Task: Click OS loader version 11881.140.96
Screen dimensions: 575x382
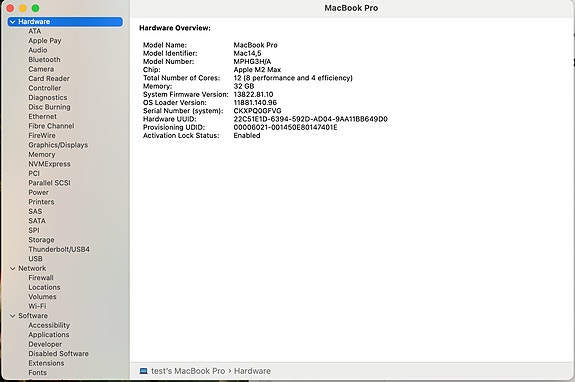Action: pyautogui.click(x=255, y=103)
